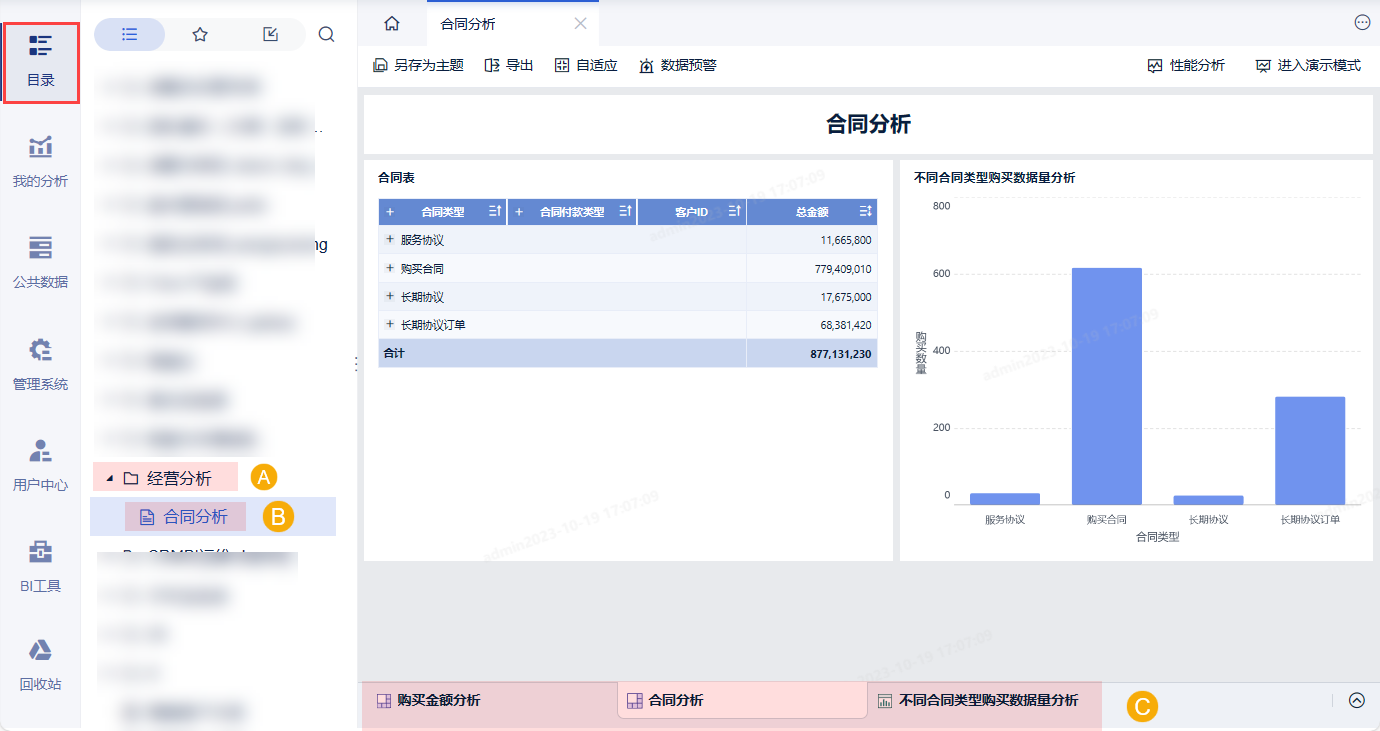Open 公共数据 from the left sidebar
The width and height of the screenshot is (1380, 731).
(40, 262)
